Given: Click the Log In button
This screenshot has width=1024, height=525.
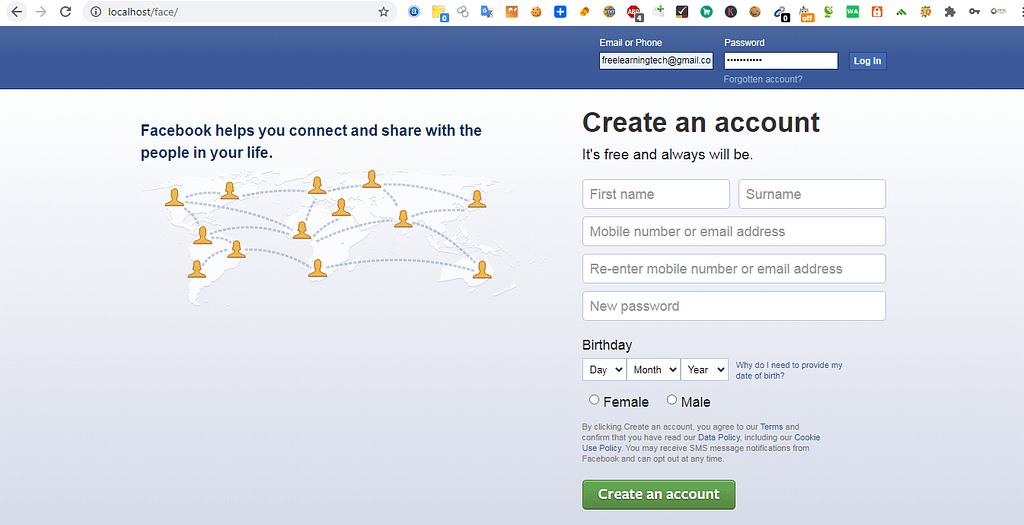Looking at the screenshot, I should [867, 61].
